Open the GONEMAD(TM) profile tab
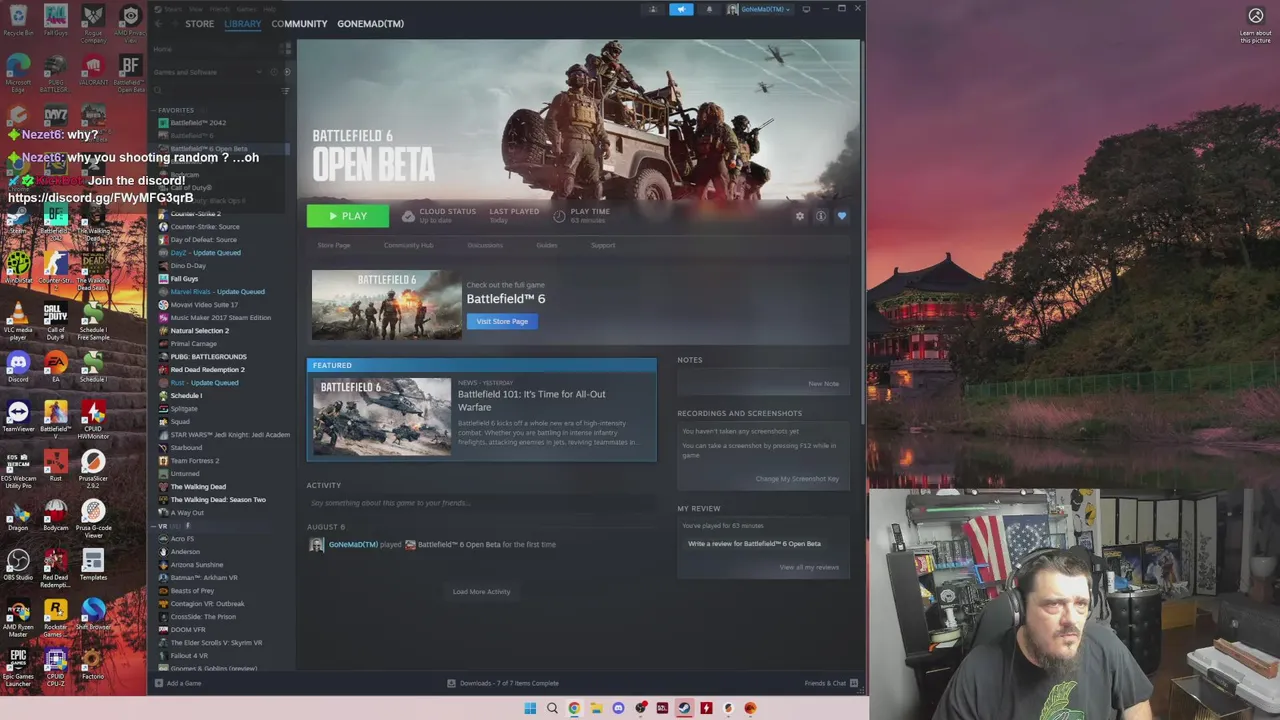The image size is (1280, 720). pyautogui.click(x=370, y=24)
